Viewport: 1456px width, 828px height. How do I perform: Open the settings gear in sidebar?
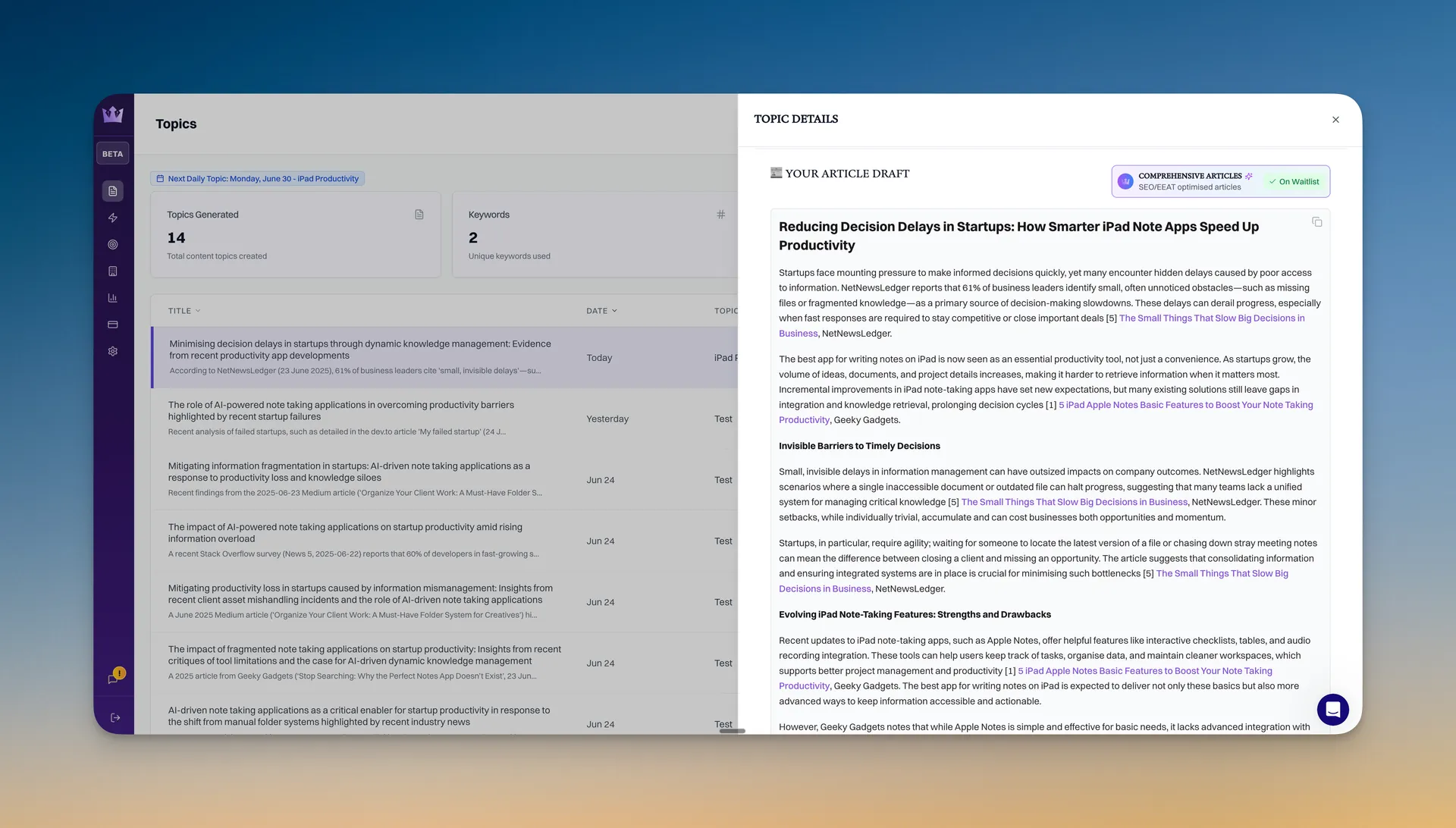tap(113, 352)
